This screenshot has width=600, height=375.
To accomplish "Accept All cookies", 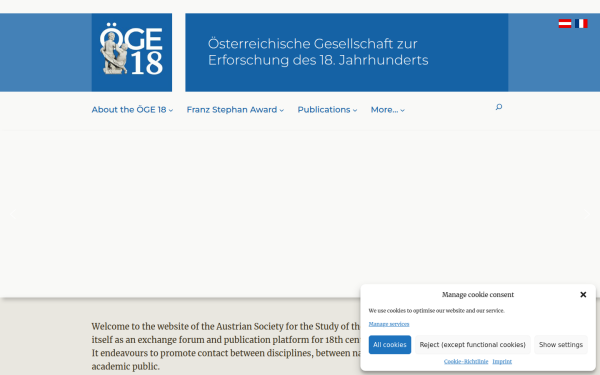I will (390, 345).
